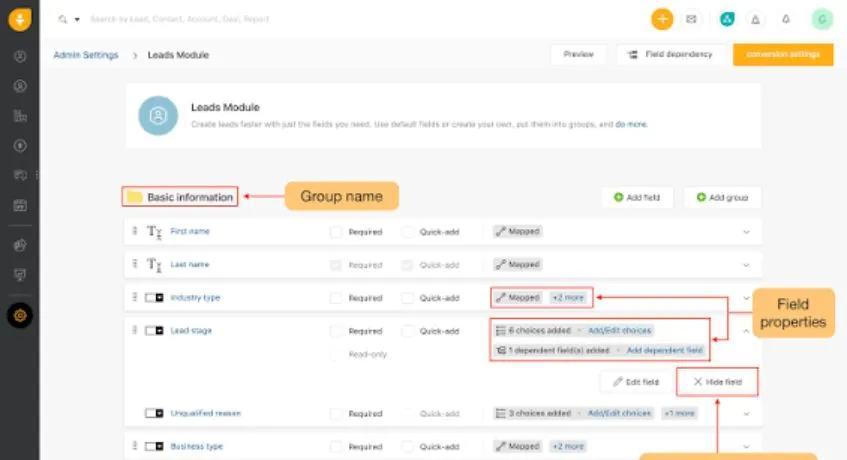Go to Admin Settings breadcrumb

(85, 55)
